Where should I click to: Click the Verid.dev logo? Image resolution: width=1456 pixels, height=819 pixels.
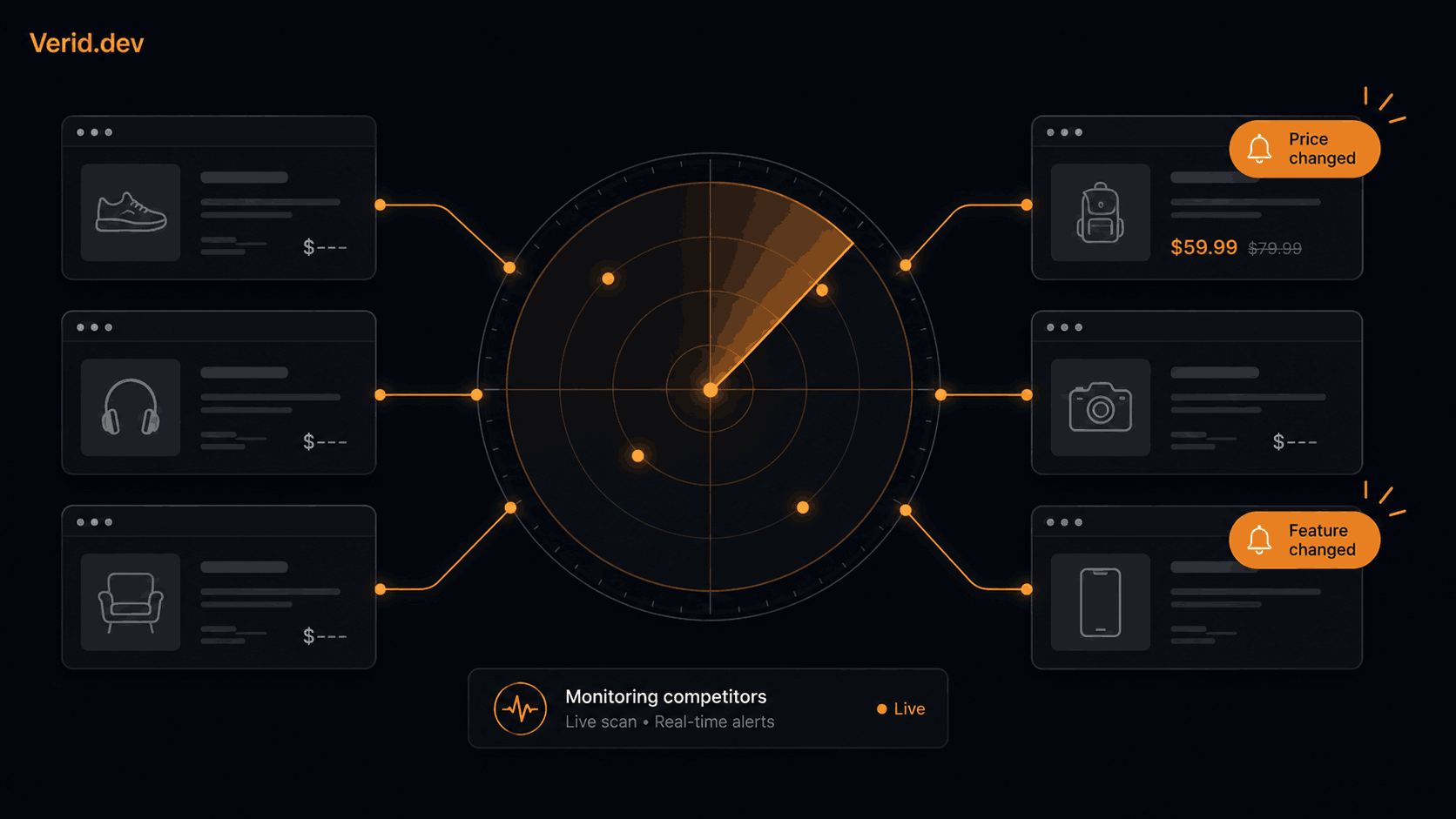click(x=86, y=44)
